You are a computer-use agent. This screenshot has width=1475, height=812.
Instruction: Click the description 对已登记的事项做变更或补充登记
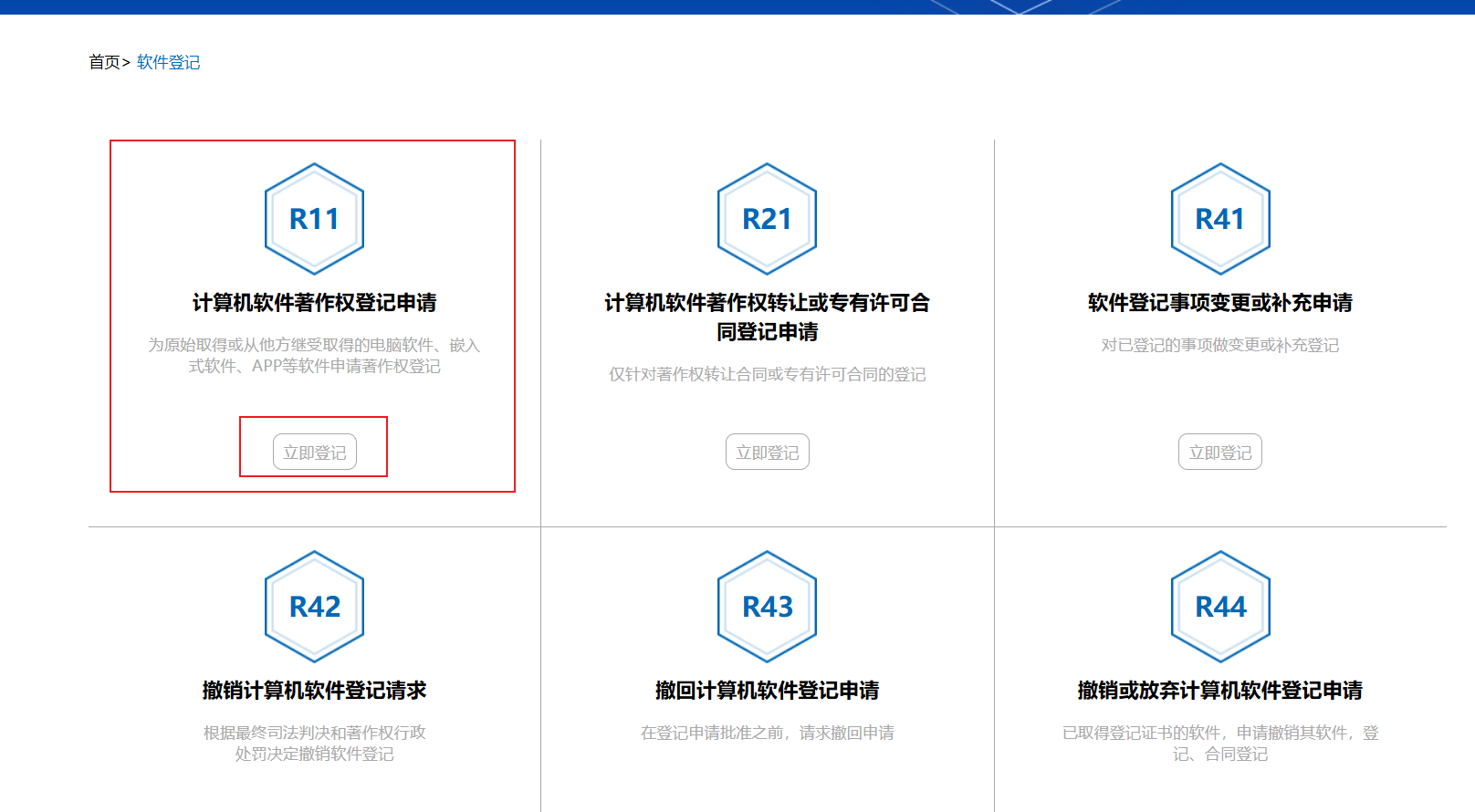tap(1220, 345)
